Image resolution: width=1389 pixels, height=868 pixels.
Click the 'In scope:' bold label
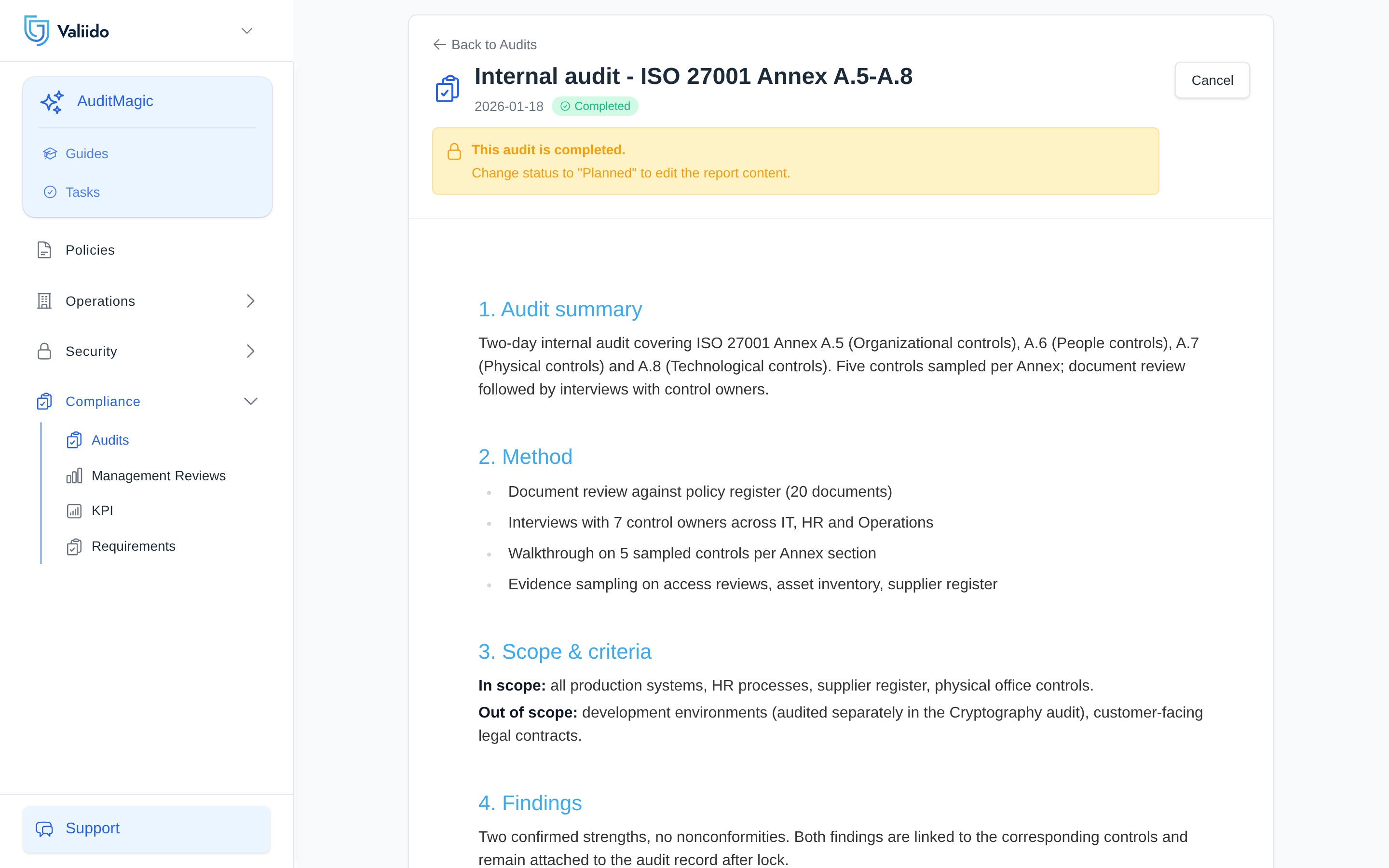point(512,685)
